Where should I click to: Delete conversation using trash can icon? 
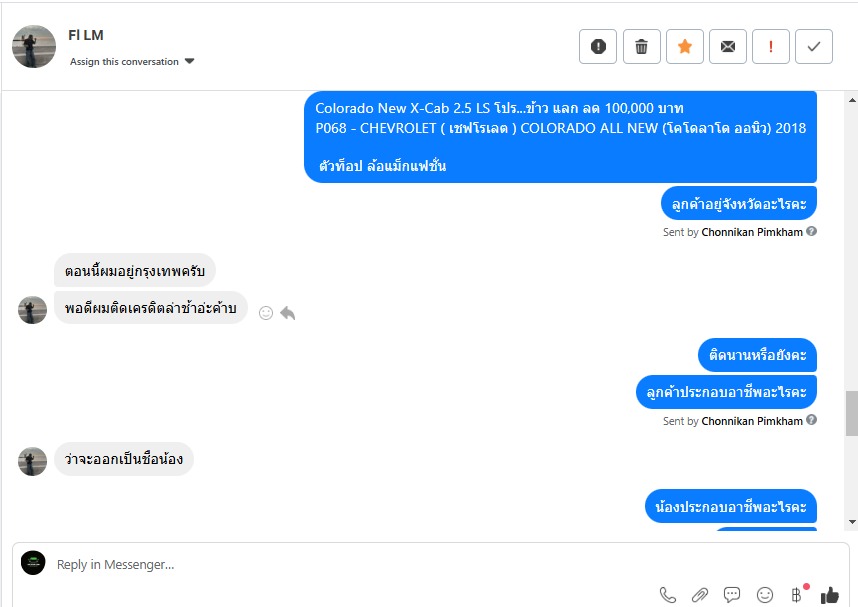[641, 47]
